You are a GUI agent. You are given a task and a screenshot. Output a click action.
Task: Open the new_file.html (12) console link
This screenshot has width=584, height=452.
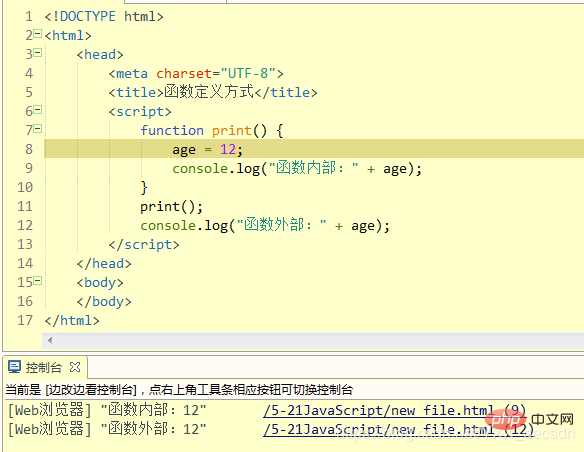pos(398,429)
